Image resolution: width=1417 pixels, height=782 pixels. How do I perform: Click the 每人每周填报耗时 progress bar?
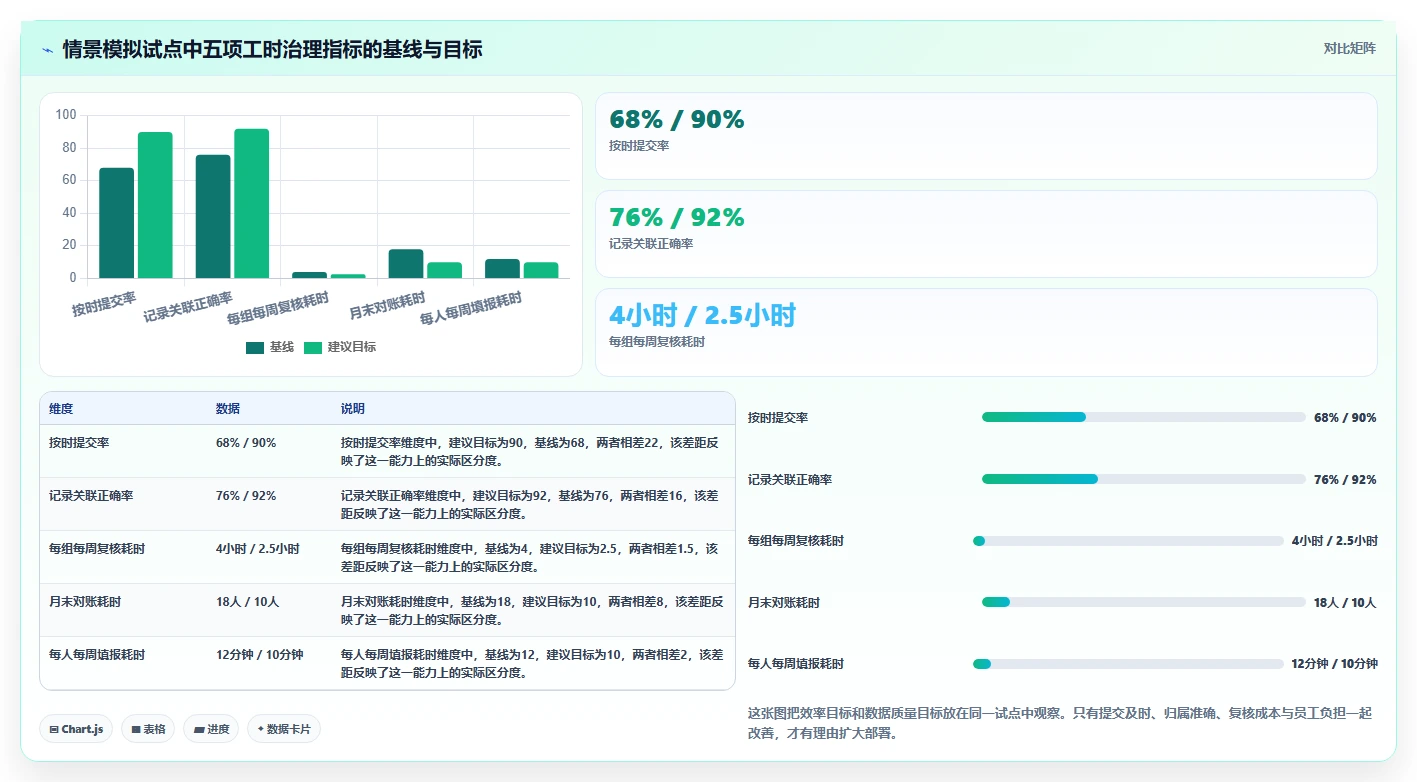[x=1128, y=664]
